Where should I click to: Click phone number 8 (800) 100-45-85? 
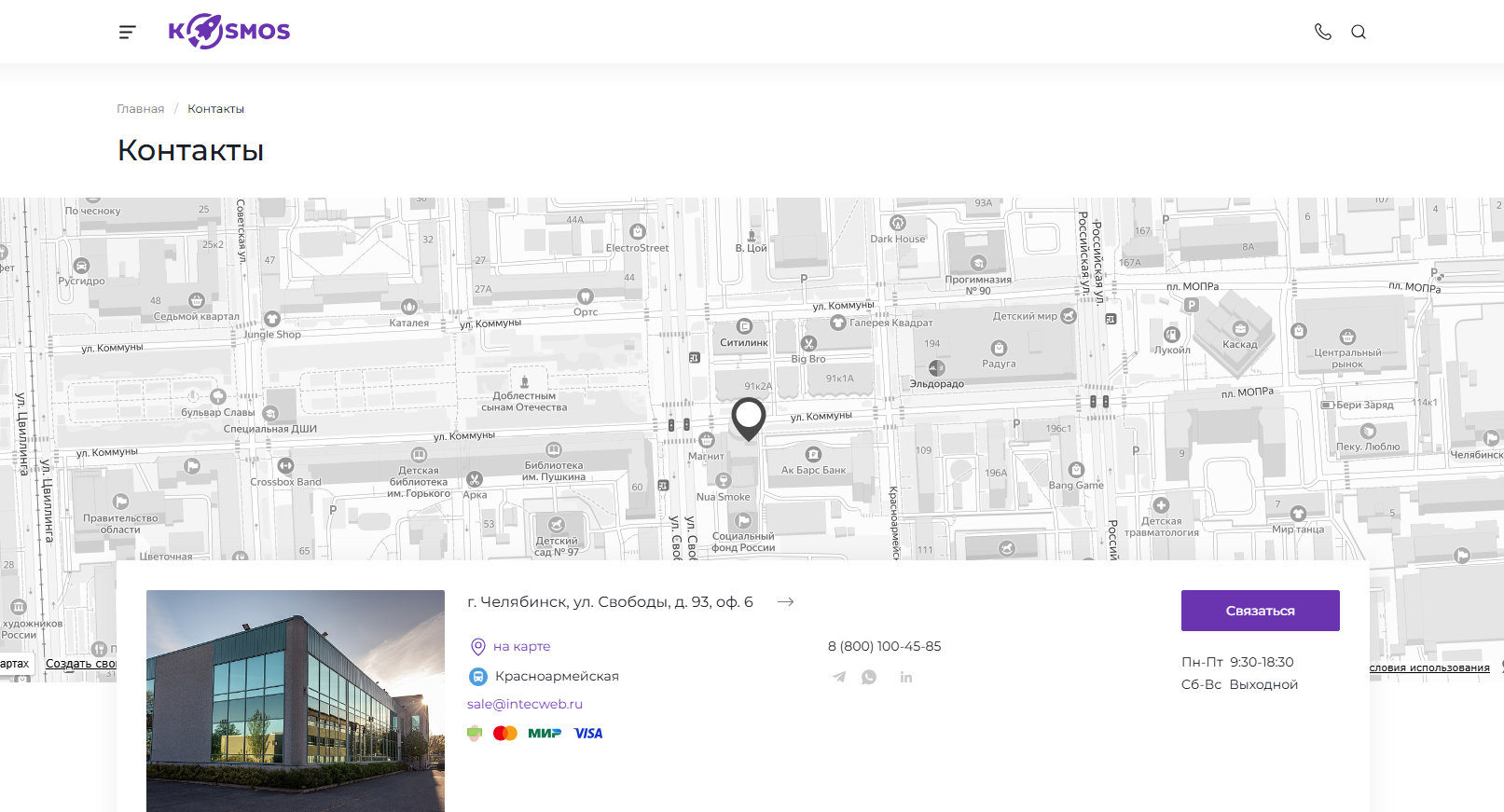884,646
